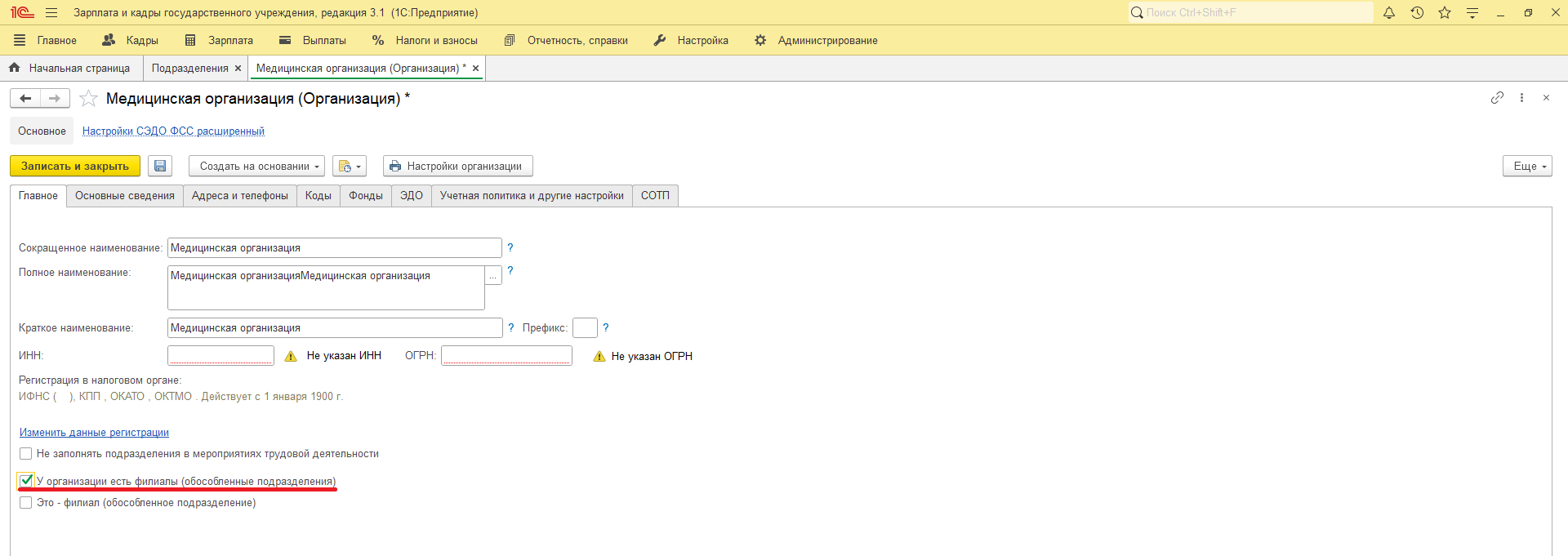Screen dimensions: 1568x556
Task: Switch to Адреса и телефоны tab
Action: [x=240, y=196]
